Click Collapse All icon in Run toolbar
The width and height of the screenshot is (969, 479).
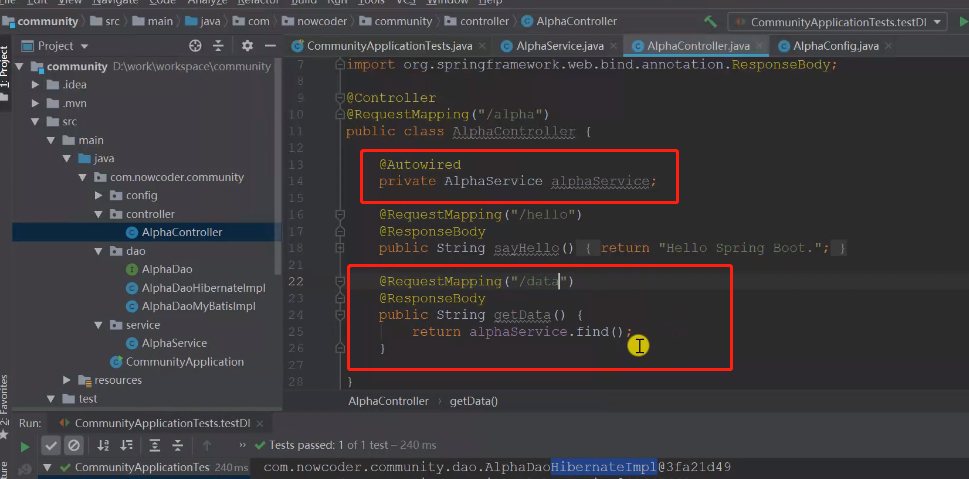point(178,445)
